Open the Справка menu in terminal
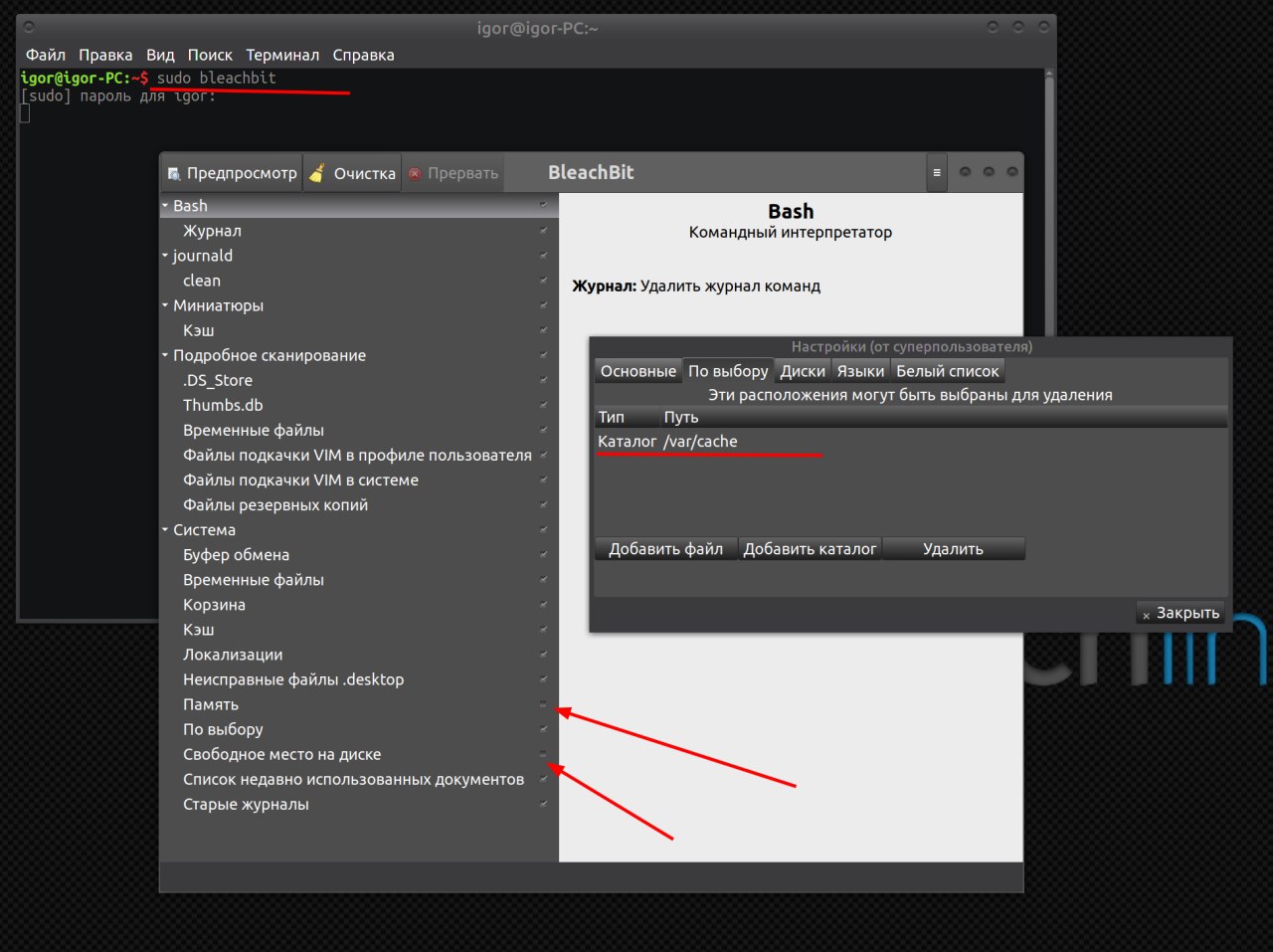Image resolution: width=1273 pixels, height=952 pixels. point(363,55)
